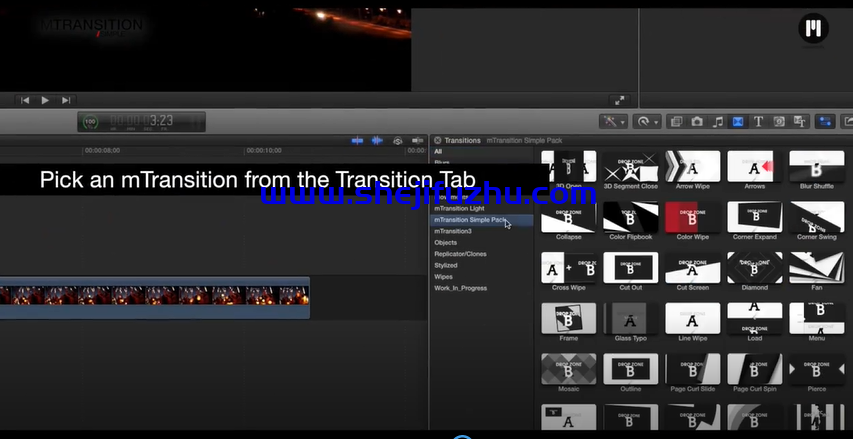
Task: Open the Photos browser camera icon
Action: click(697, 122)
